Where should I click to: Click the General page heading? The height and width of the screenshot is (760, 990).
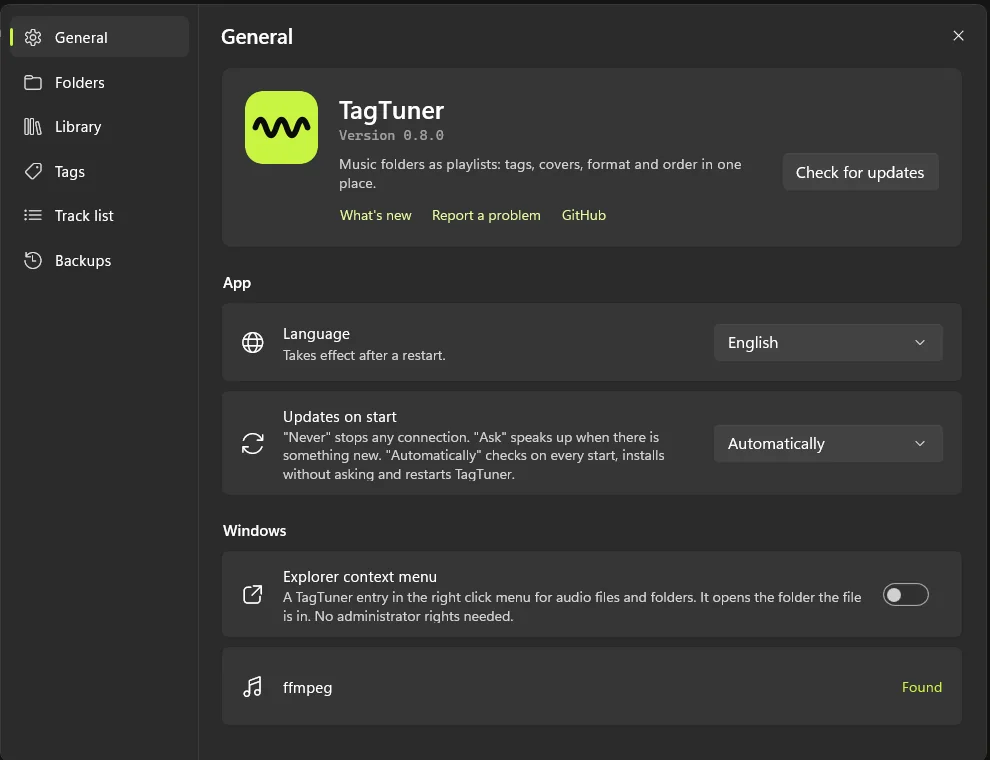point(257,37)
